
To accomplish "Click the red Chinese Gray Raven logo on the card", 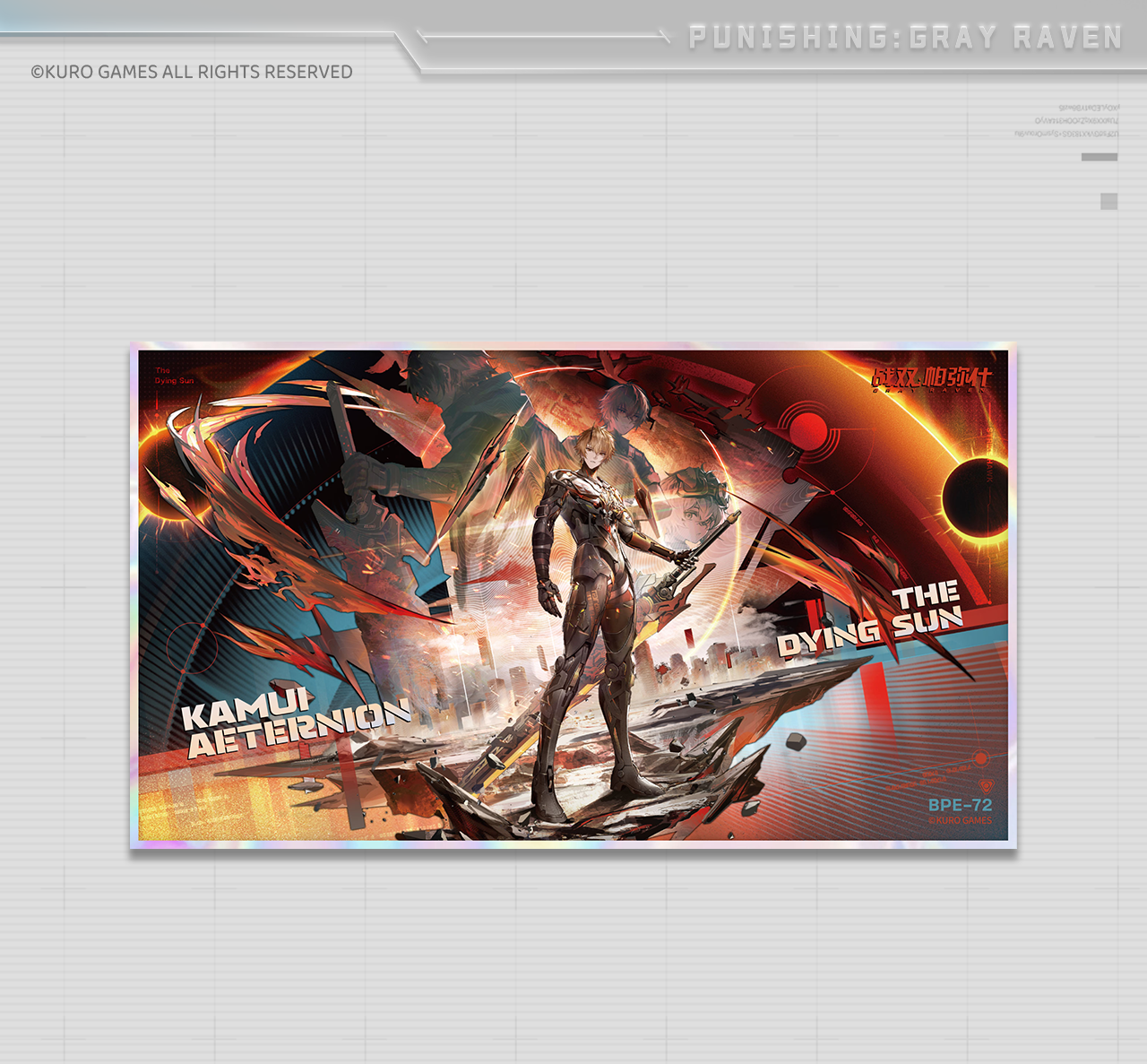I will point(931,379).
